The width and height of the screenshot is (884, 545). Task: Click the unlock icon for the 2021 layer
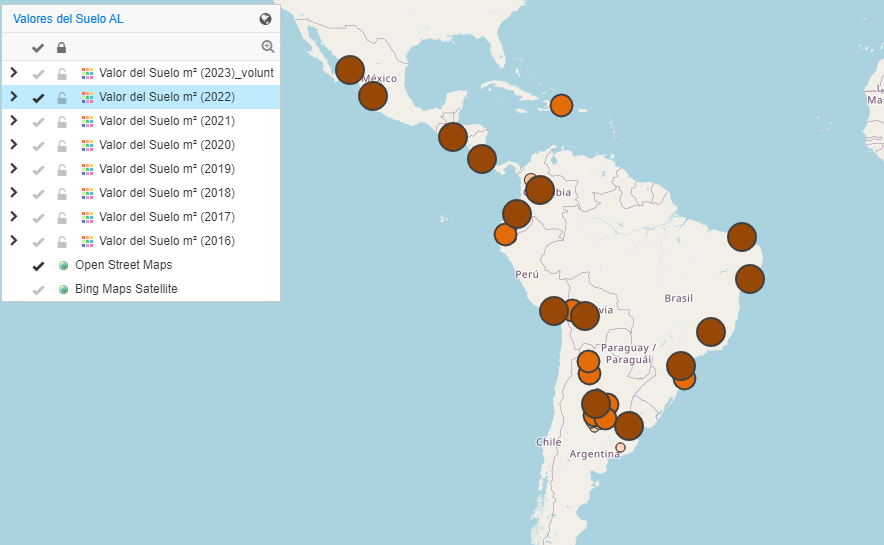[x=62, y=121]
